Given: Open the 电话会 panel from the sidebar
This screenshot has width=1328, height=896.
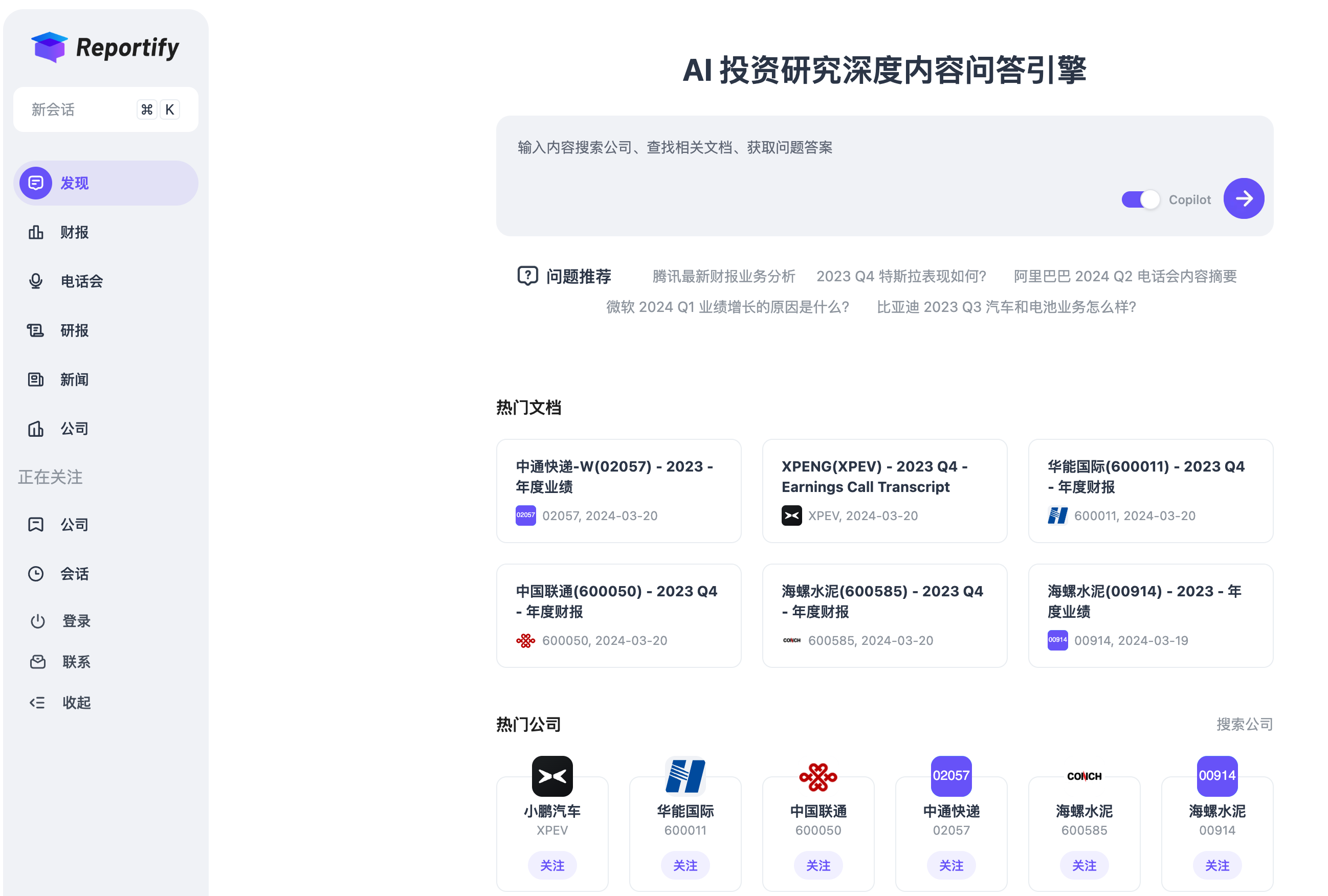Looking at the screenshot, I should click(81, 281).
